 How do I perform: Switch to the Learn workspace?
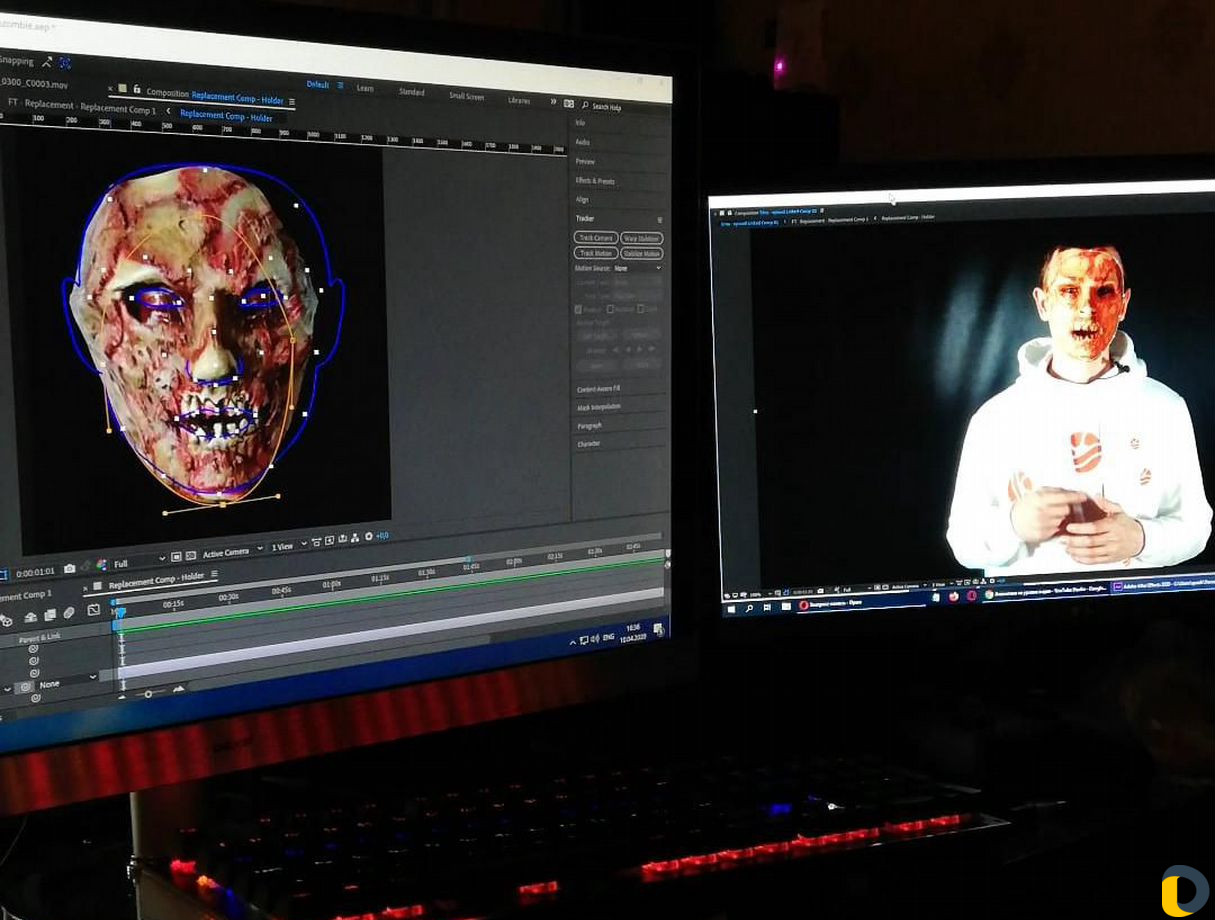[365, 88]
